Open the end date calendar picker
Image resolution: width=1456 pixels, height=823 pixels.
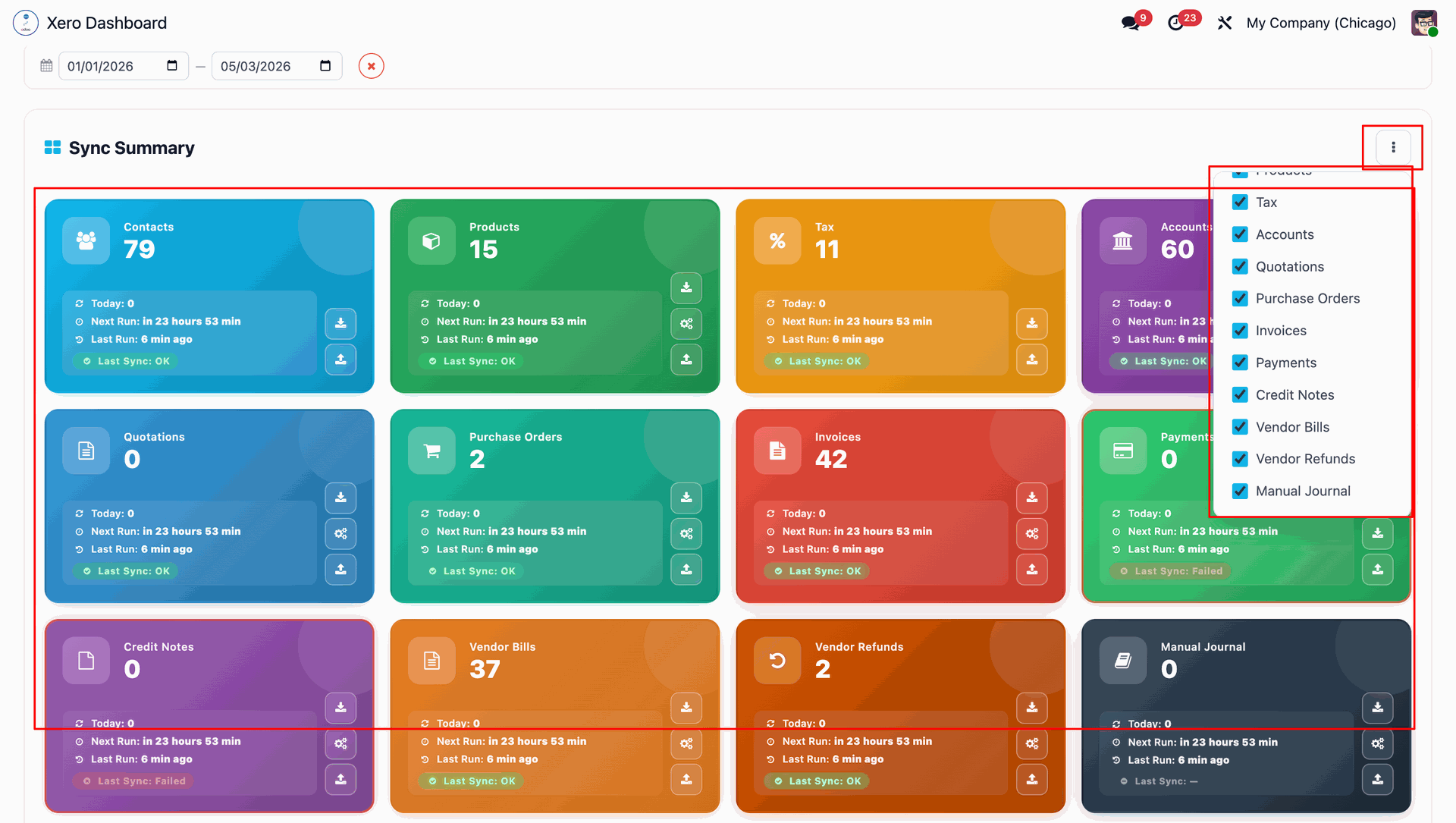pyautogui.click(x=325, y=66)
